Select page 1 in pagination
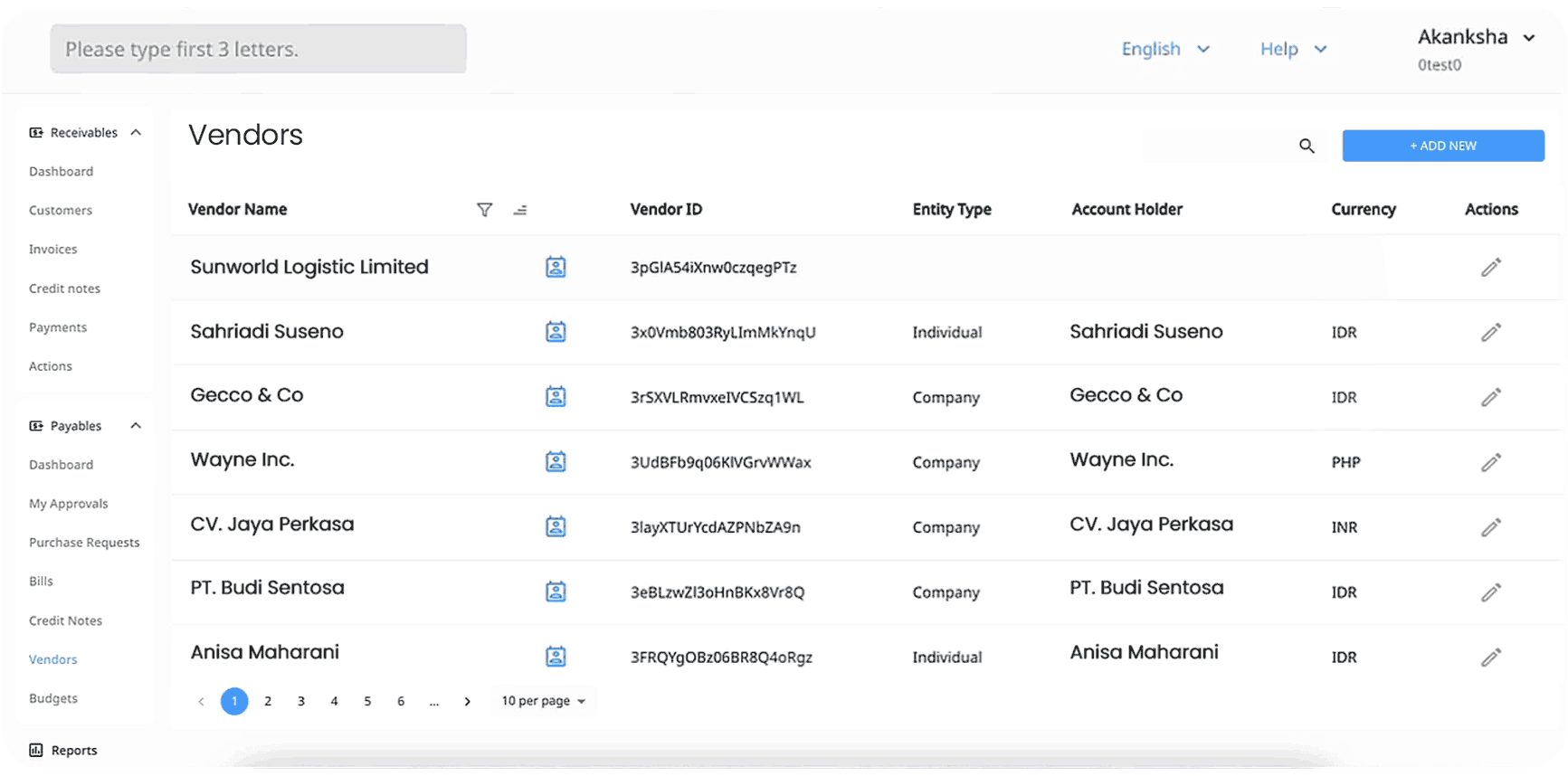Viewport: 1568px width, 776px height. click(x=234, y=701)
